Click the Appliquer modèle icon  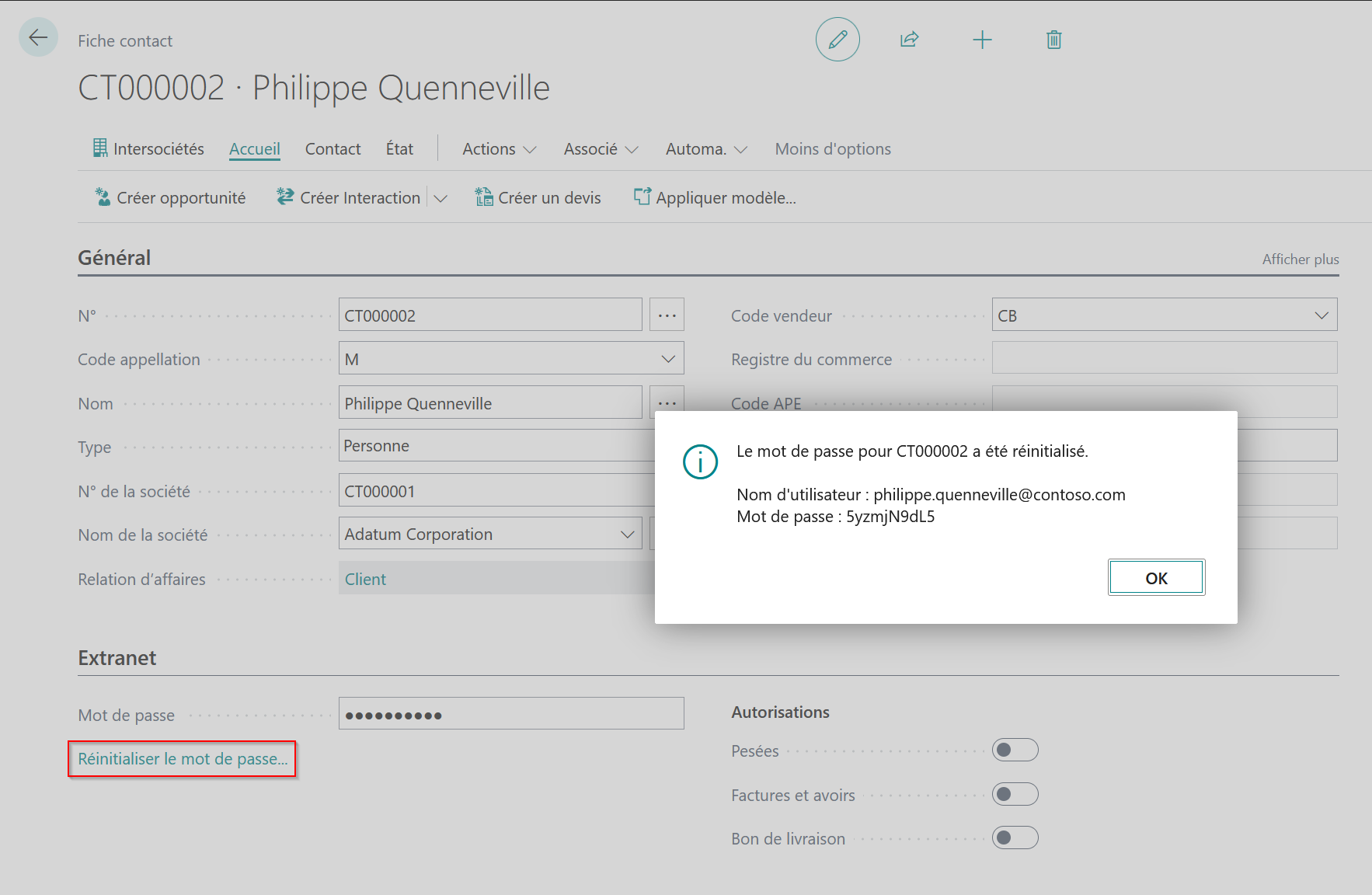coord(642,197)
